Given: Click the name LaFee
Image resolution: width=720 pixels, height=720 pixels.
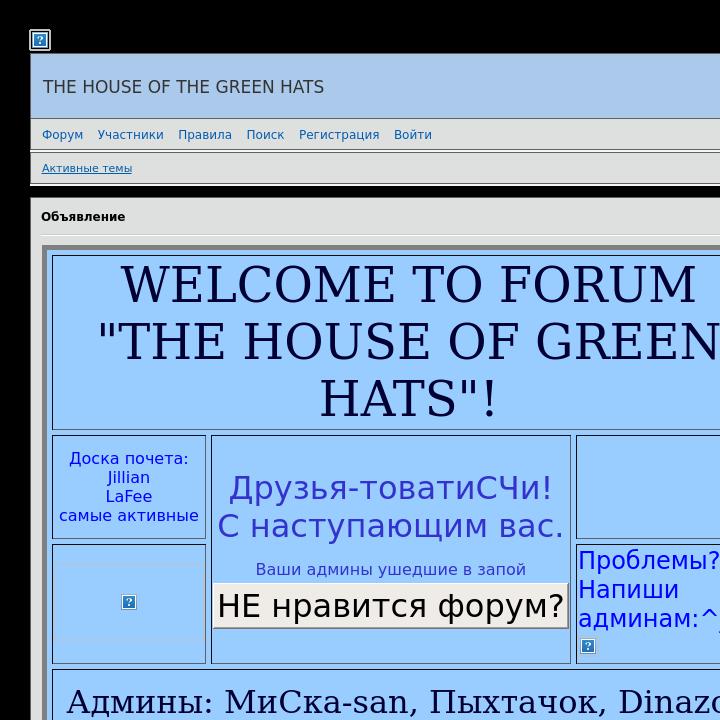Looking at the screenshot, I should point(129,496).
